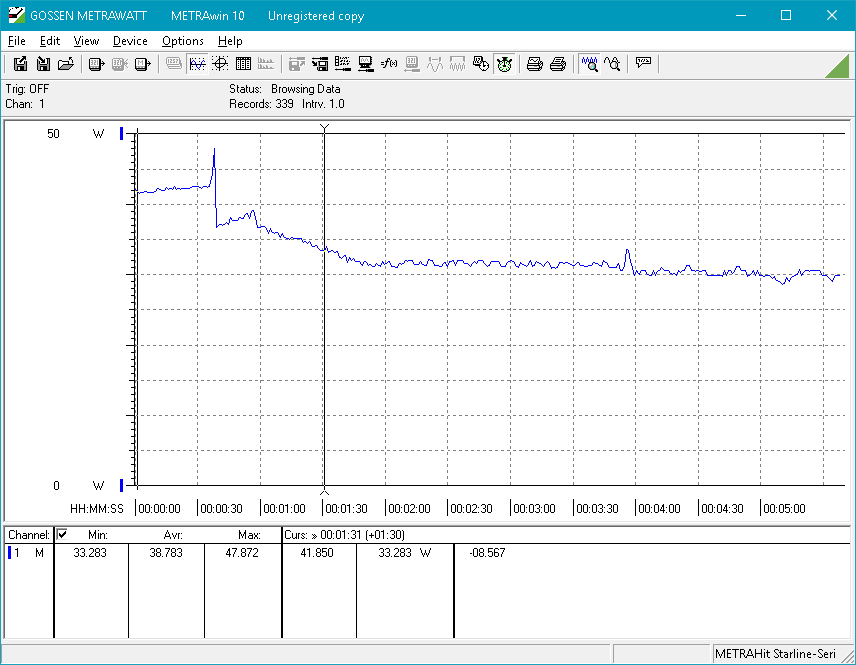The width and height of the screenshot is (856, 665).
Task: Click the blue waveform zoom magnifier icon
Action: coord(590,64)
